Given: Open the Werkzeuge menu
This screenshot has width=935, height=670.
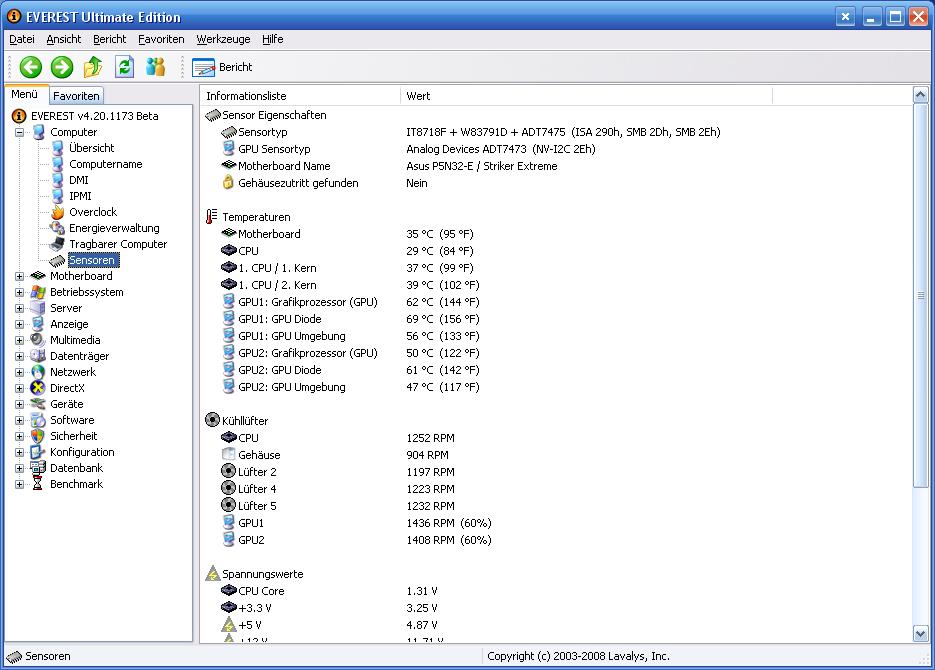Looking at the screenshot, I should tap(223, 39).
